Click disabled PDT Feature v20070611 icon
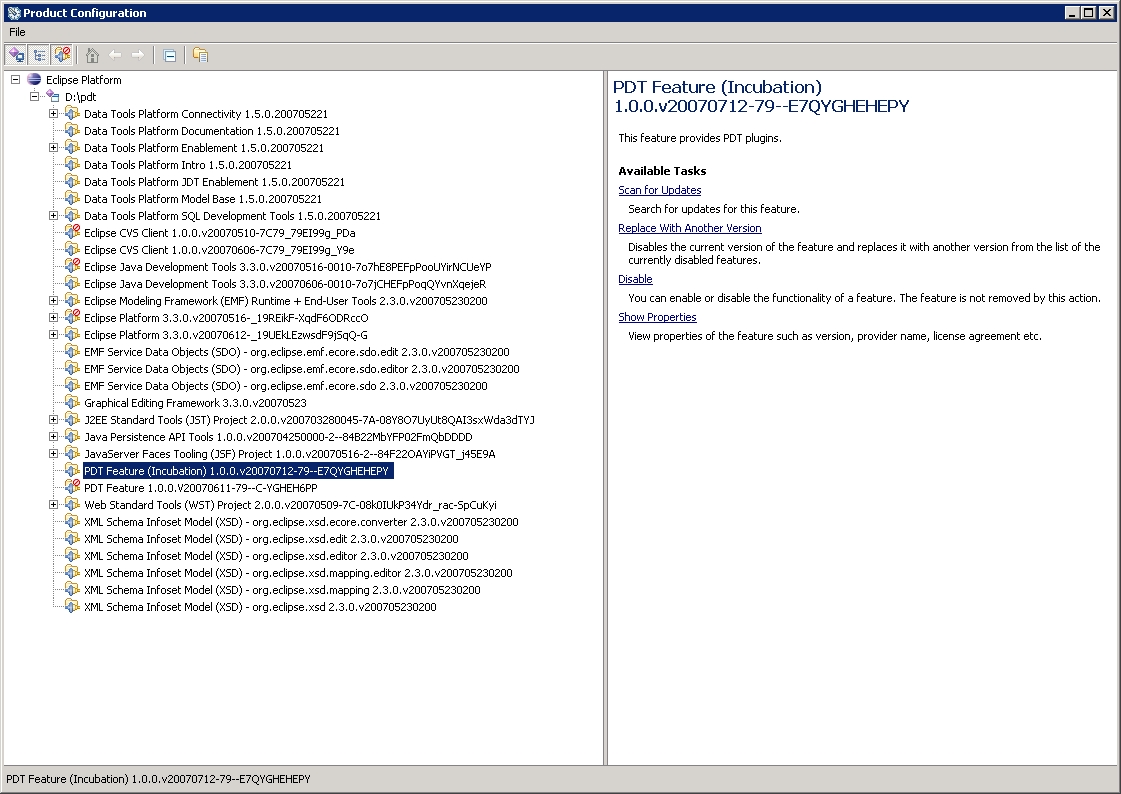 [72, 487]
